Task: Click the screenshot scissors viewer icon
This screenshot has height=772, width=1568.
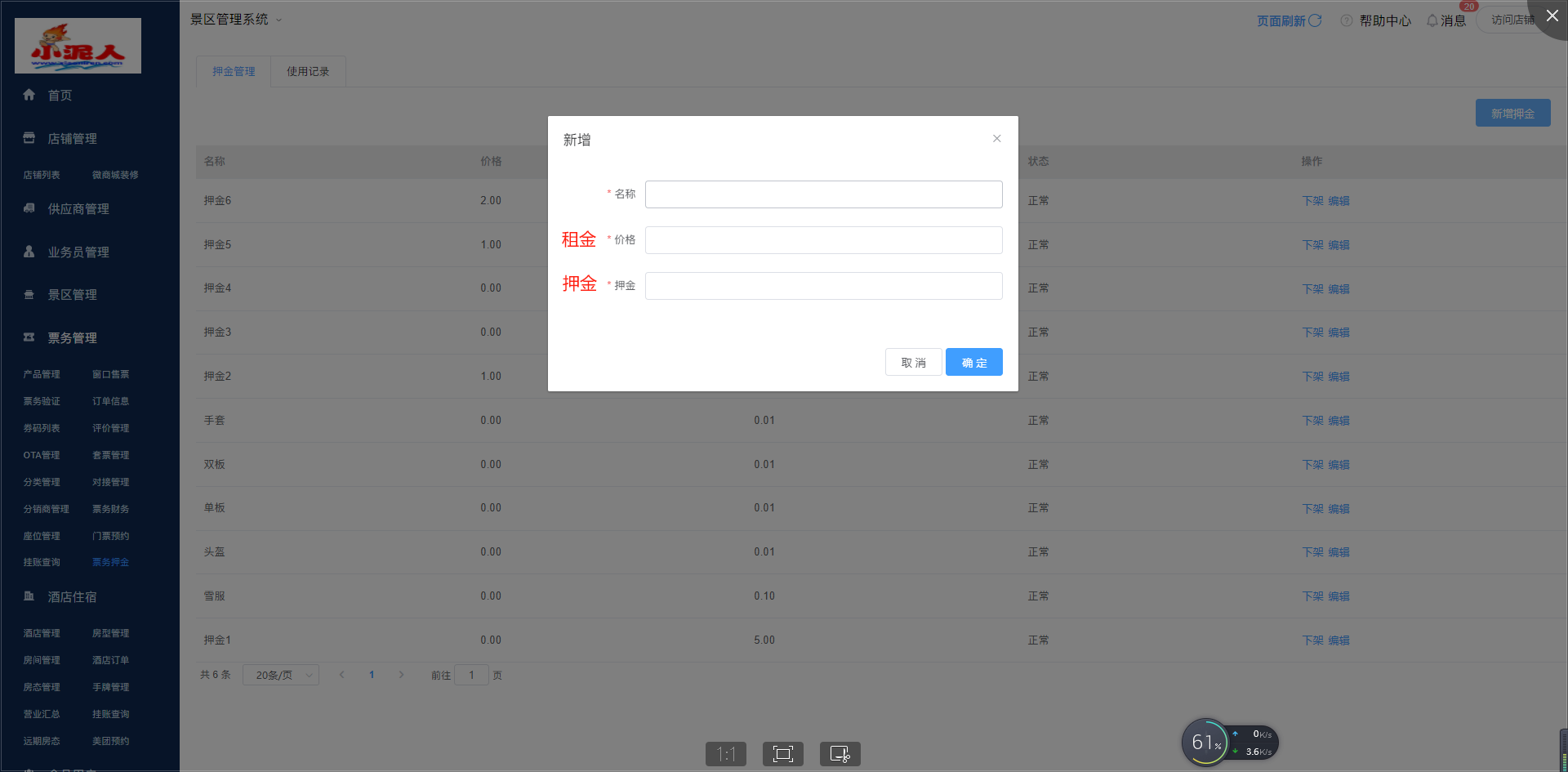Action: point(840,753)
